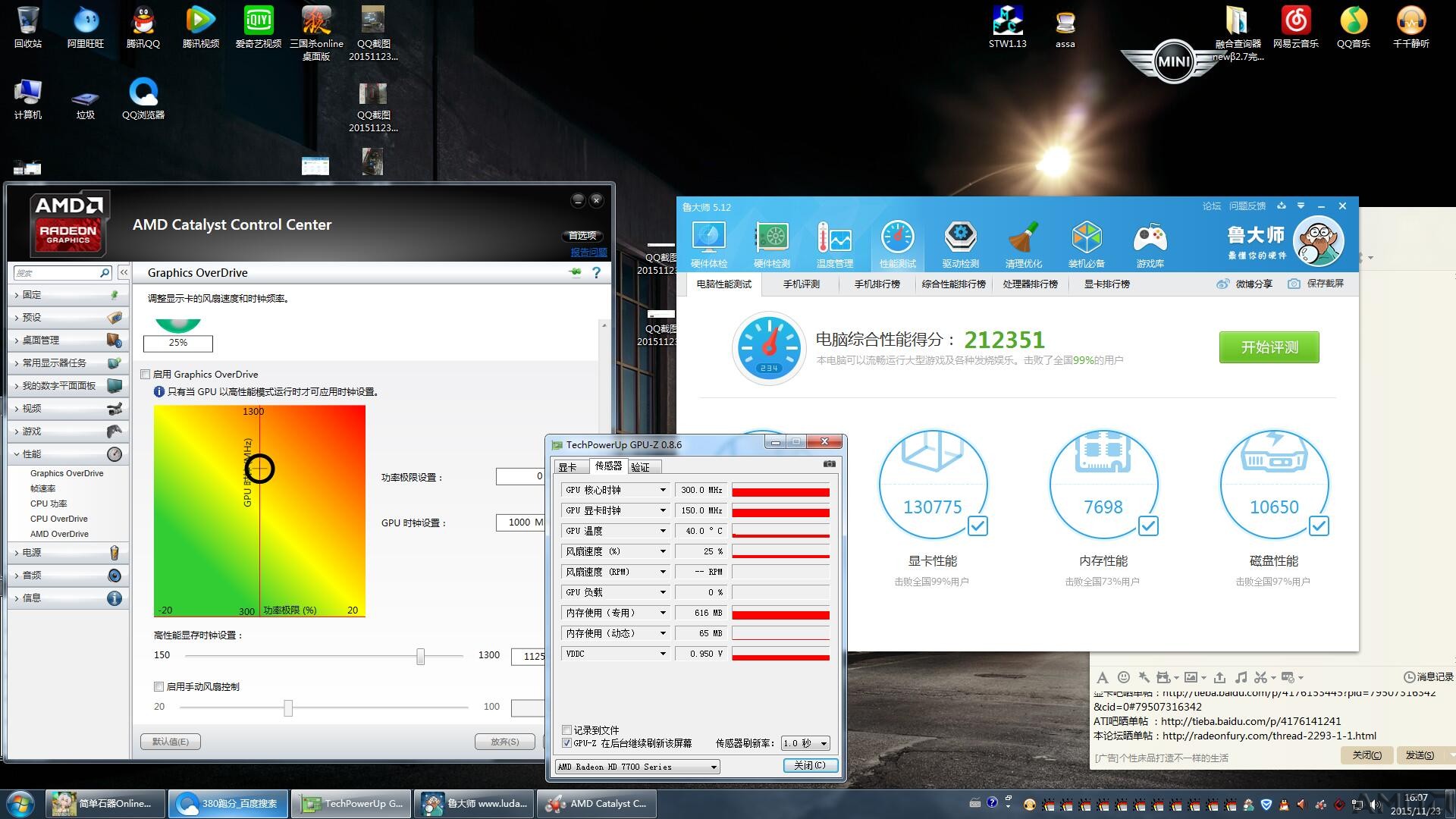Open the 爱奇艺视频 desktop icon
Image resolution: width=1456 pixels, height=819 pixels.
[259, 27]
